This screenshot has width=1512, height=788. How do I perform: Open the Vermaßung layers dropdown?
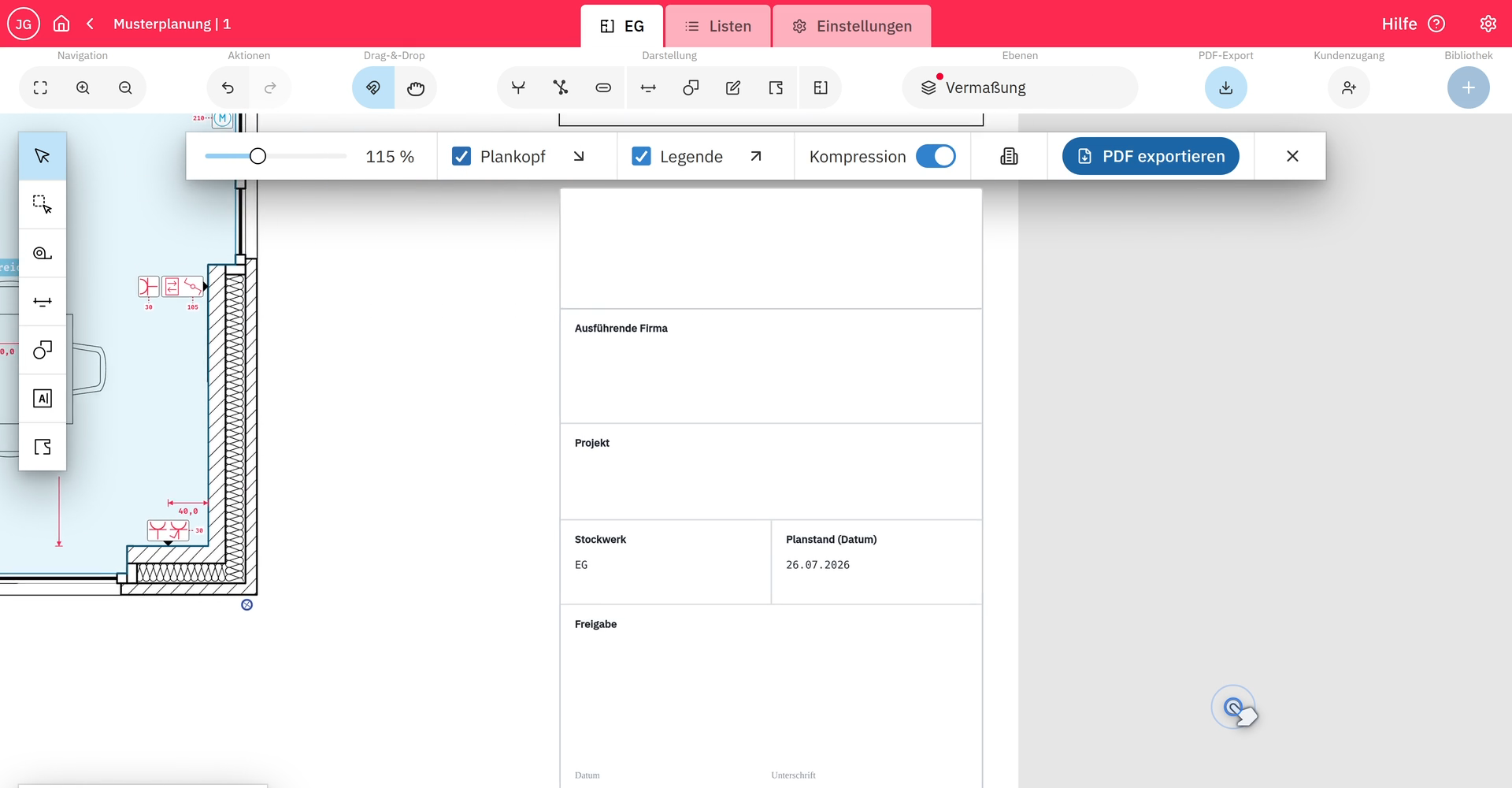coord(1020,87)
